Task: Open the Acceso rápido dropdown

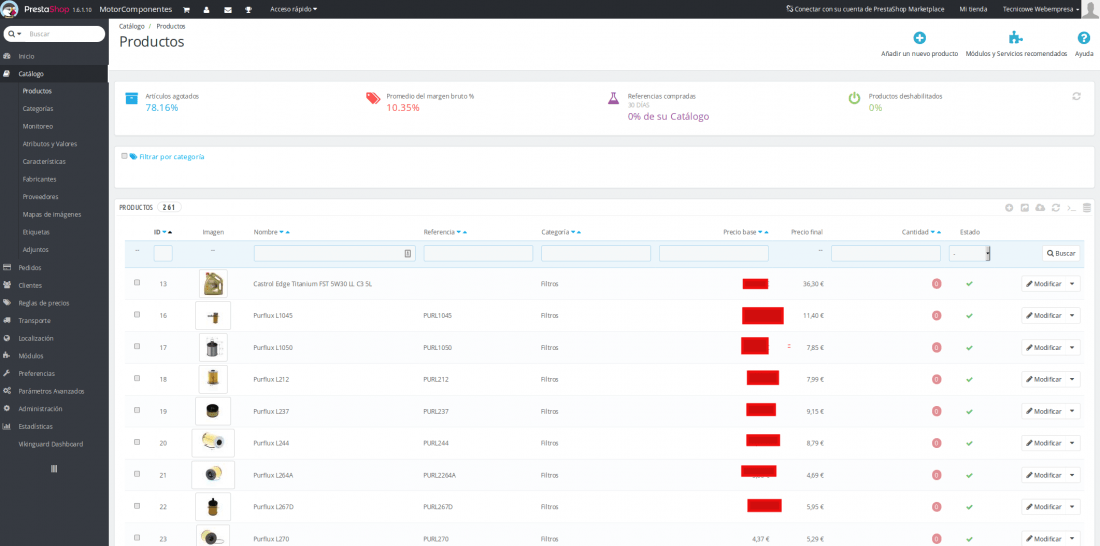Action: click(293, 10)
